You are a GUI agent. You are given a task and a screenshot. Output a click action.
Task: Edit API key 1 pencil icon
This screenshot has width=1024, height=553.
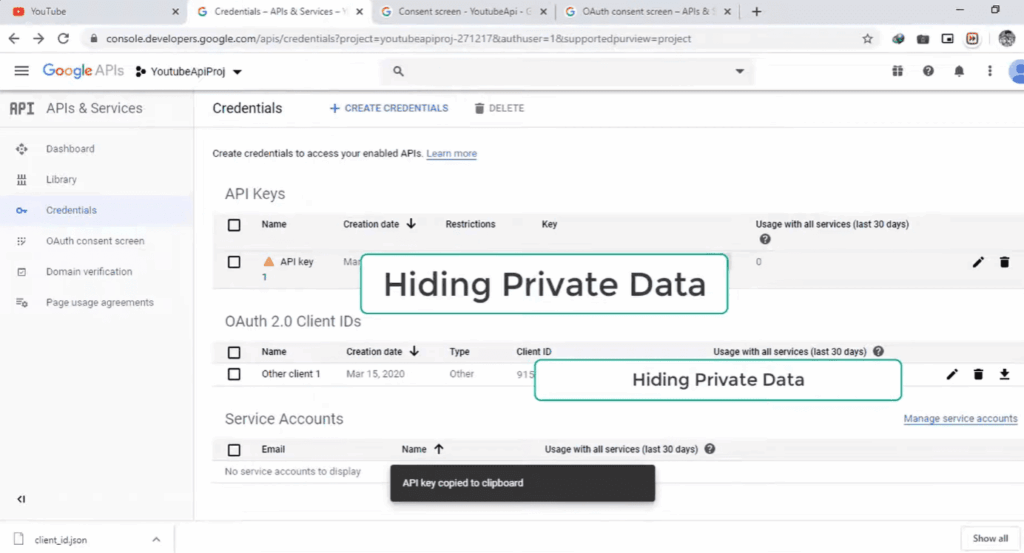pyautogui.click(x=978, y=262)
